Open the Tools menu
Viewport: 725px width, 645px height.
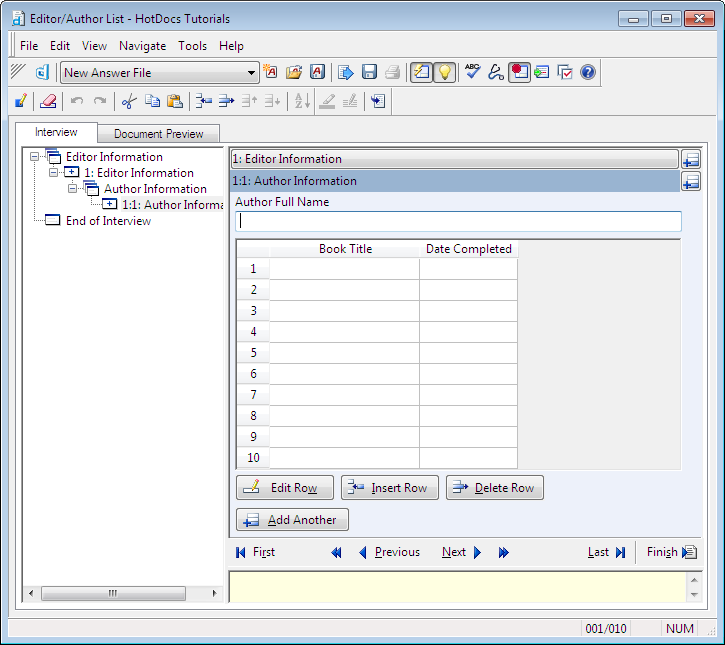point(192,46)
